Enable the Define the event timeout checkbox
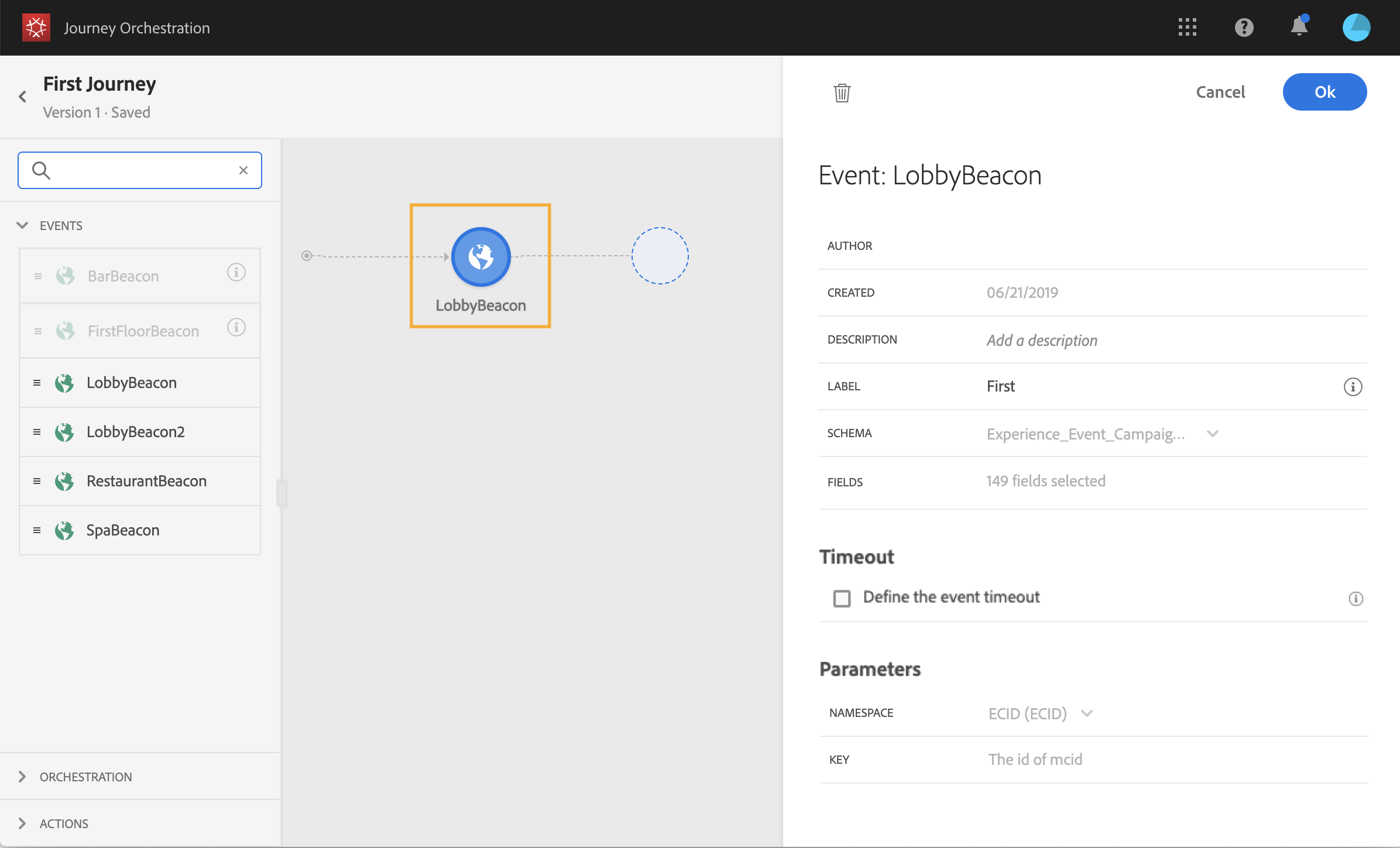This screenshot has width=1400, height=848. [842, 598]
